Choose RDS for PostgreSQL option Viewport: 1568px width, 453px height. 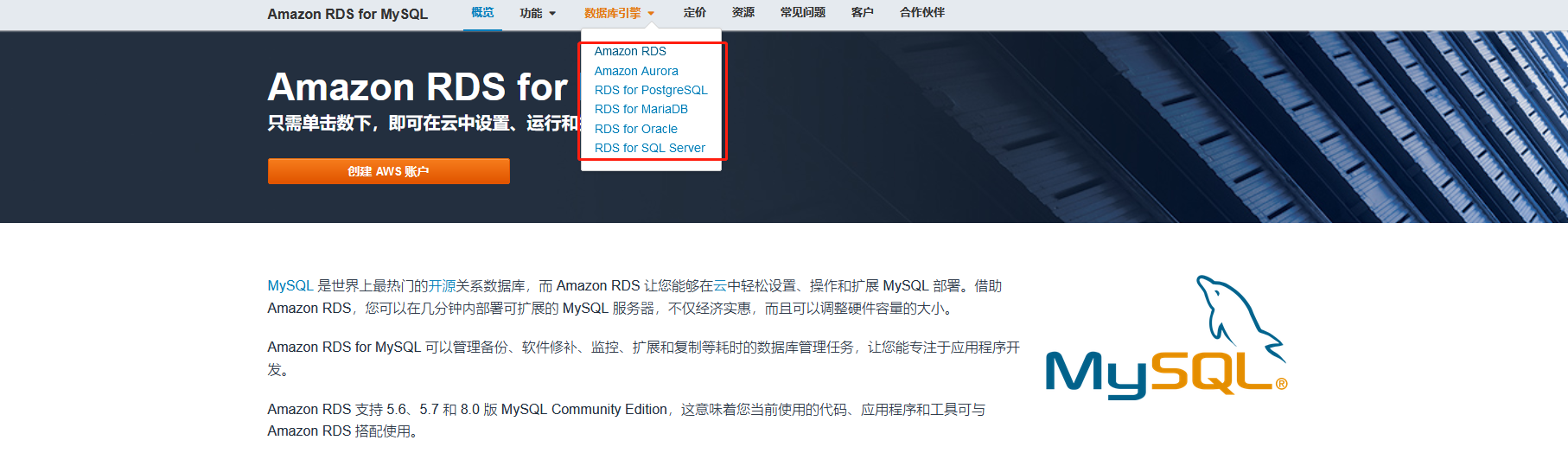click(x=651, y=90)
